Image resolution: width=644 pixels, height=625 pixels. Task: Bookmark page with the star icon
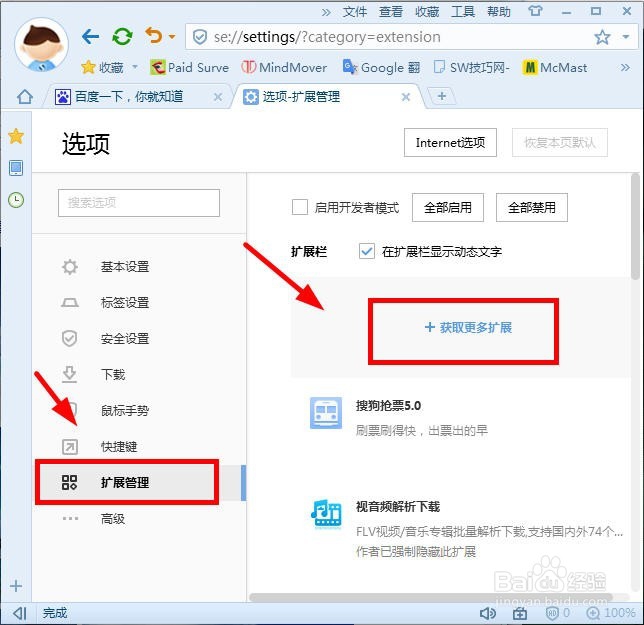[x=602, y=37]
